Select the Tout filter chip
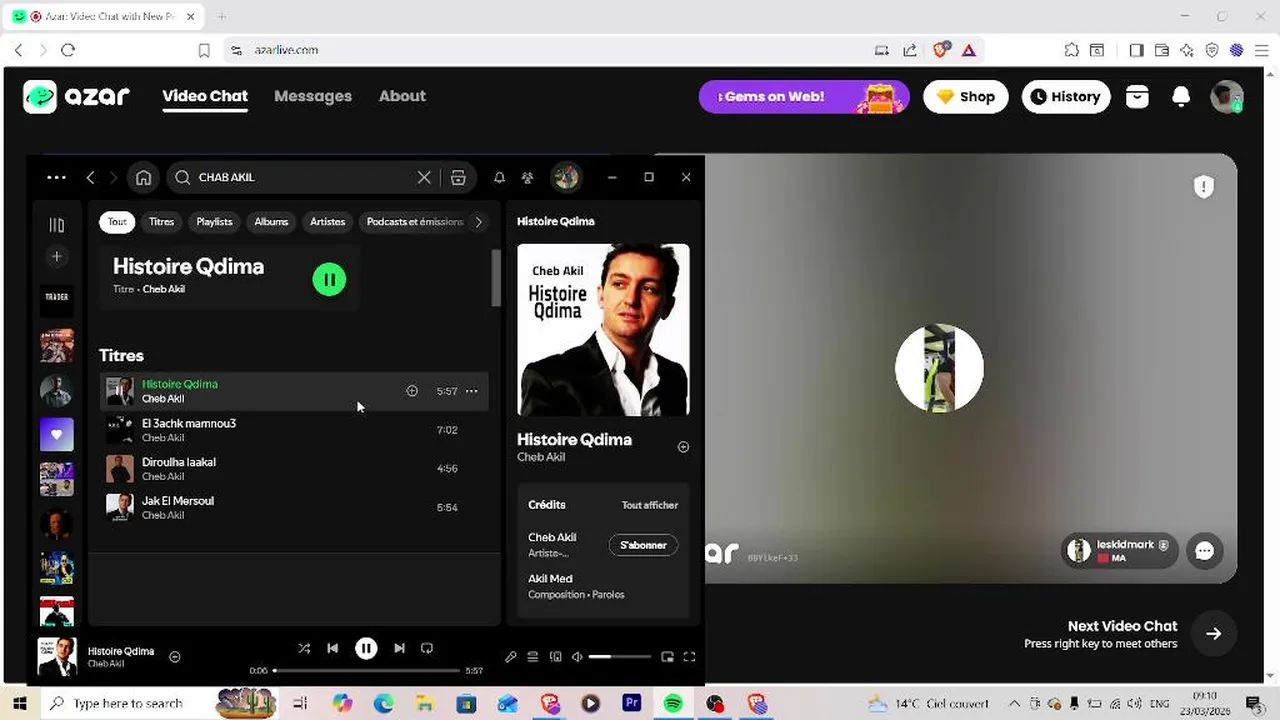This screenshot has height=720, width=1280. coord(117,222)
